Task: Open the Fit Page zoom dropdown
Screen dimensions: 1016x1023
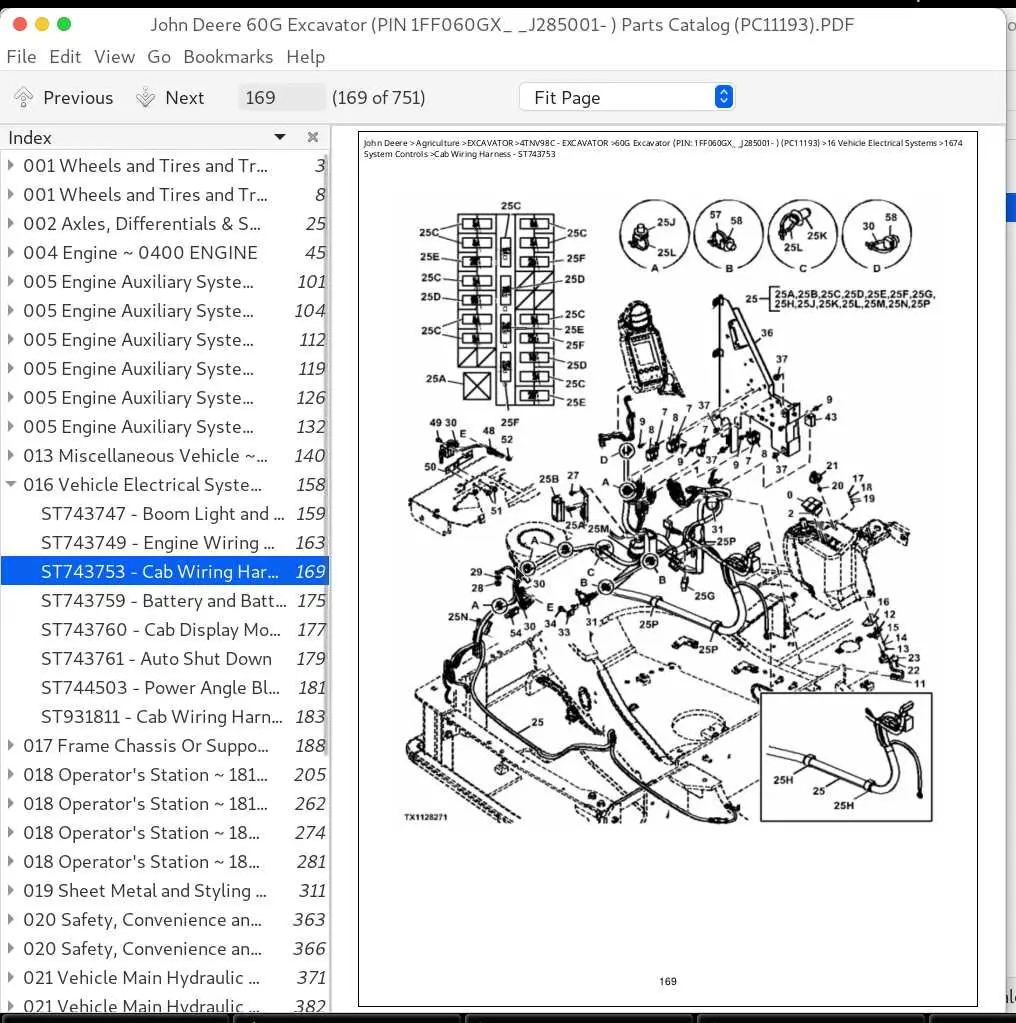Action: (x=626, y=97)
